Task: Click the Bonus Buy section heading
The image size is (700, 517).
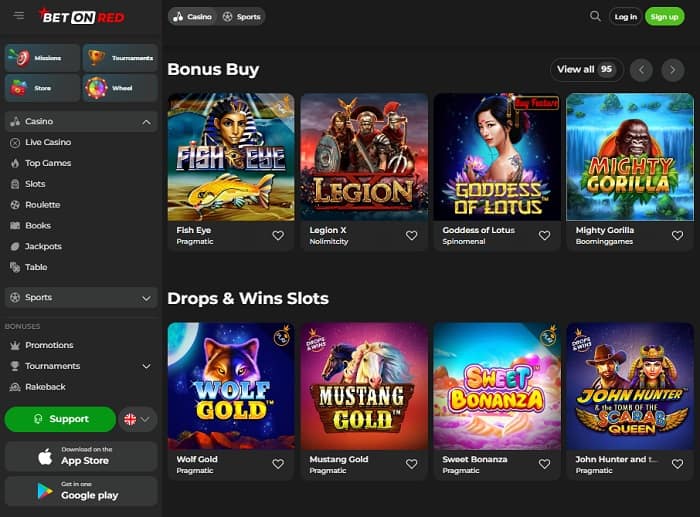Action: tap(213, 70)
